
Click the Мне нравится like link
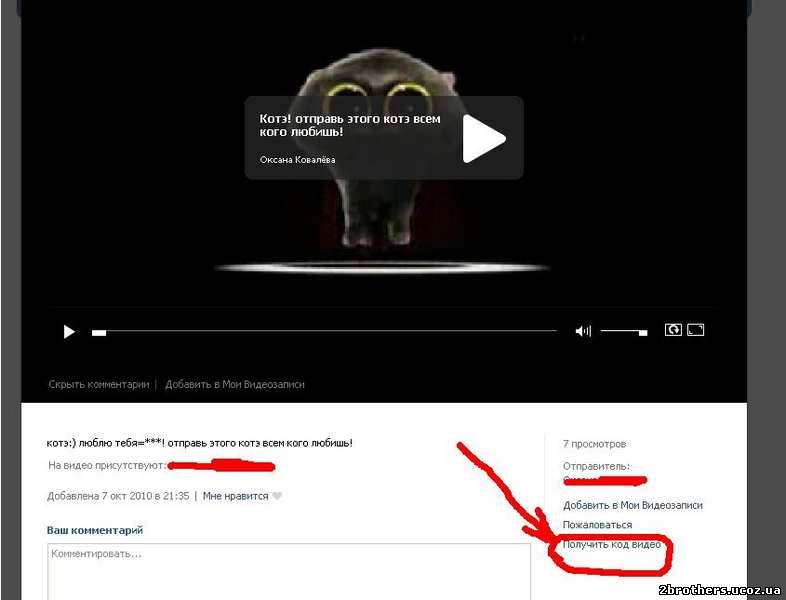[x=236, y=496]
